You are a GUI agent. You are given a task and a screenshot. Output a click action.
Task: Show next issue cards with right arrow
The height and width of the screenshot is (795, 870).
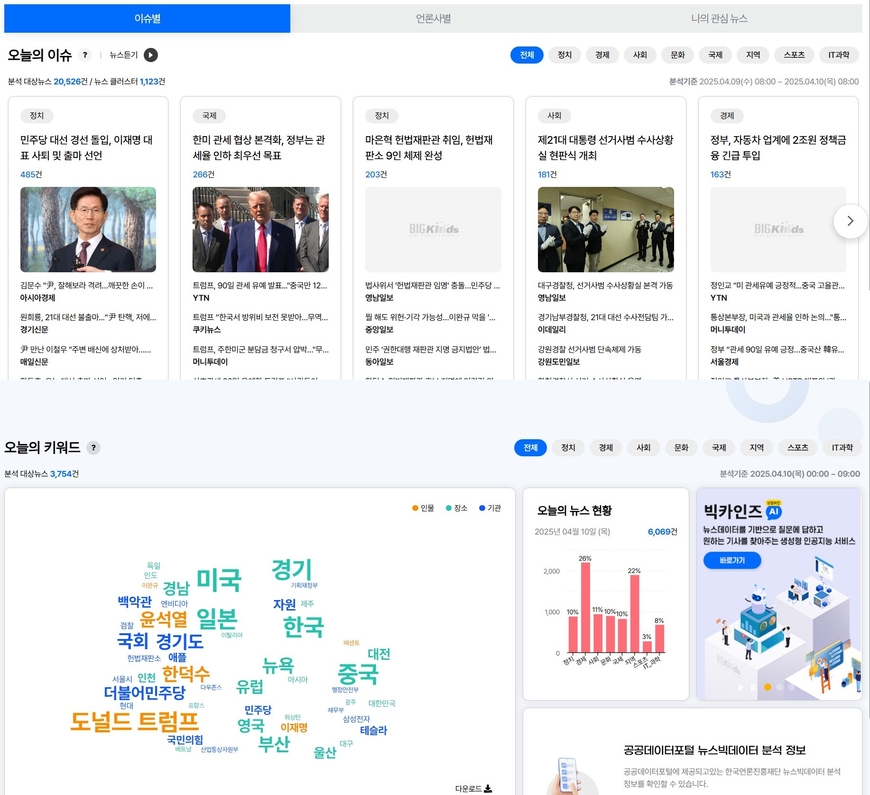850,221
